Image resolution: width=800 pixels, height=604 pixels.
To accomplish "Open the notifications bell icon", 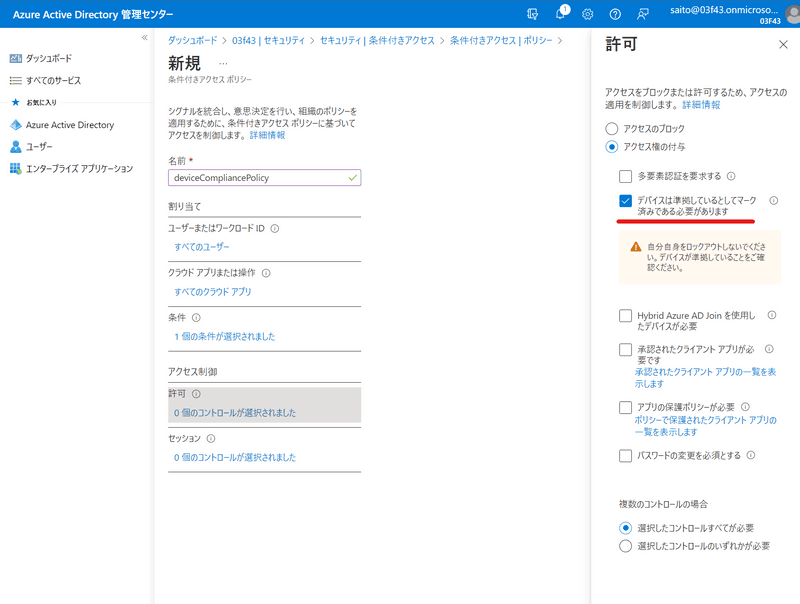I will [561, 14].
